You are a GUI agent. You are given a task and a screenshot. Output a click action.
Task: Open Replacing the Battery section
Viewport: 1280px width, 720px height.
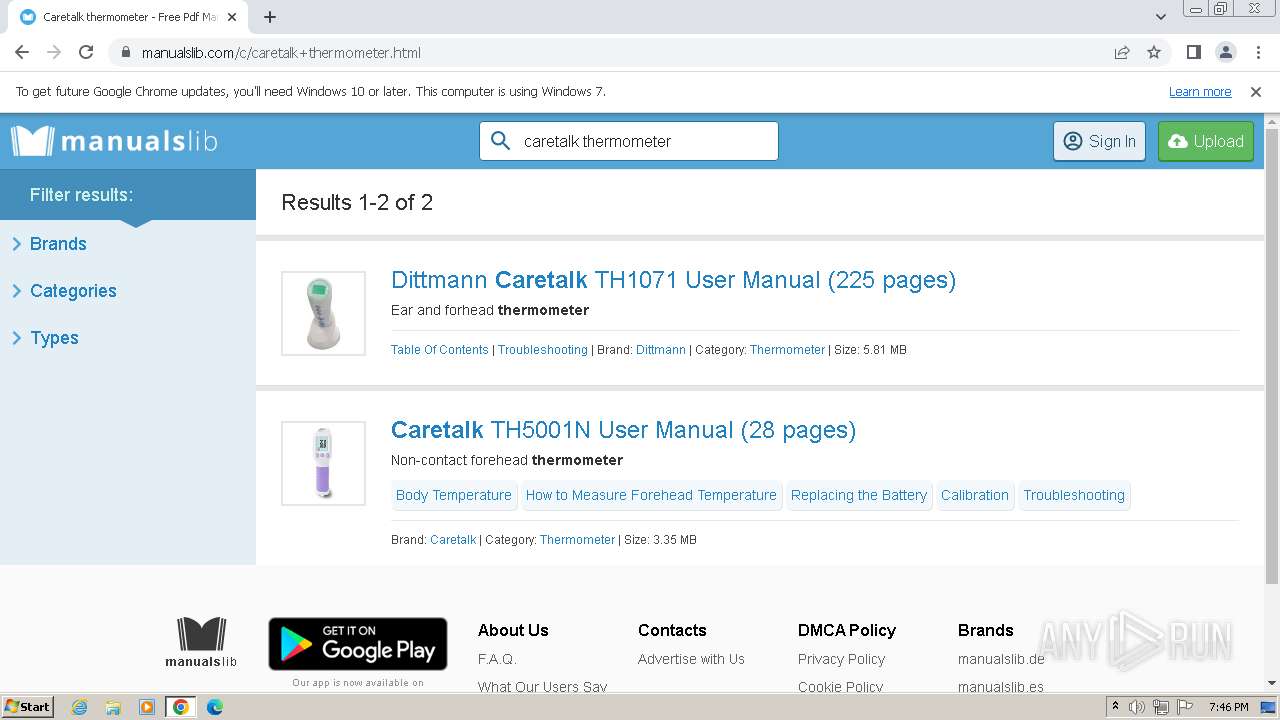click(859, 495)
